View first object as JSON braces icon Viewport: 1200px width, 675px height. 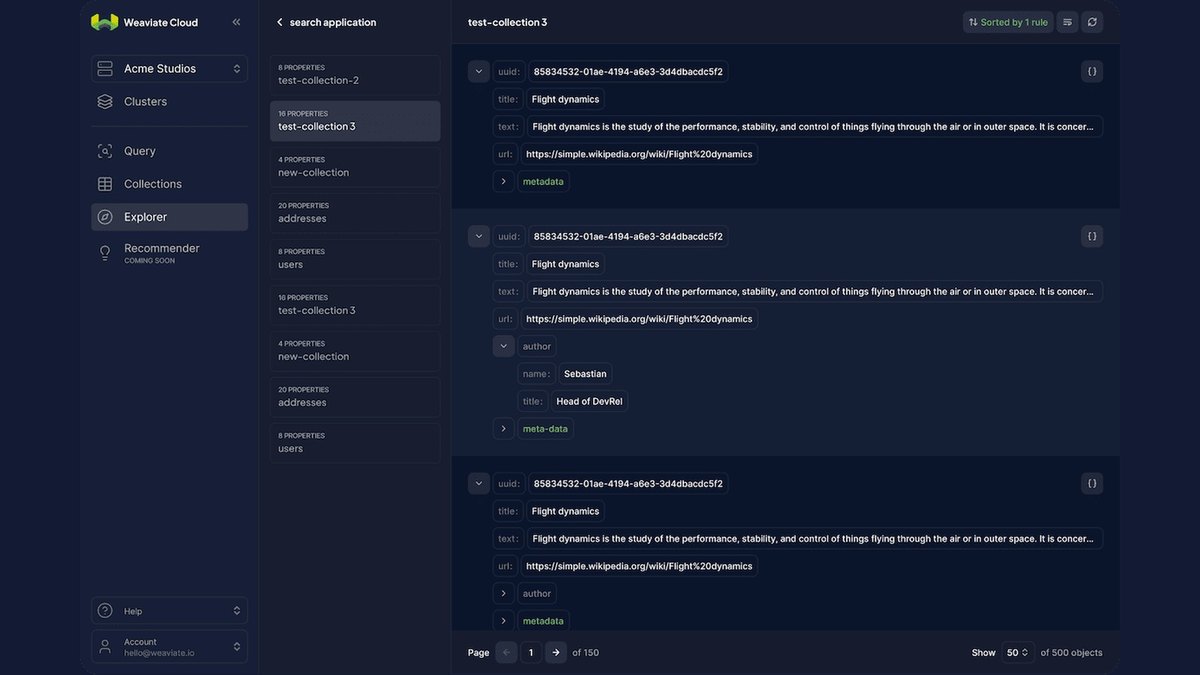[1092, 71]
